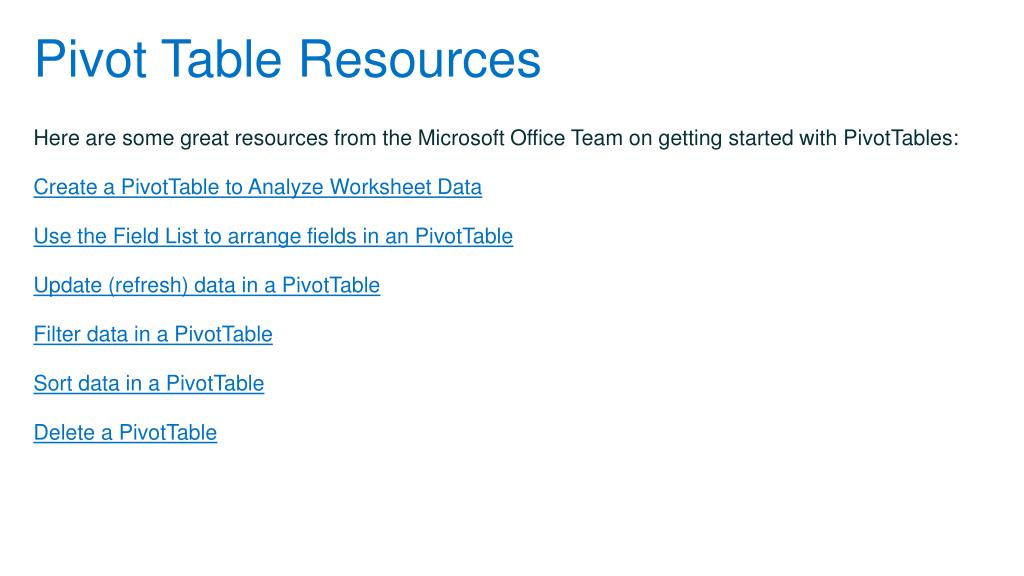
Task: Visit the Sort data in a PivotTable link
Action: [149, 383]
